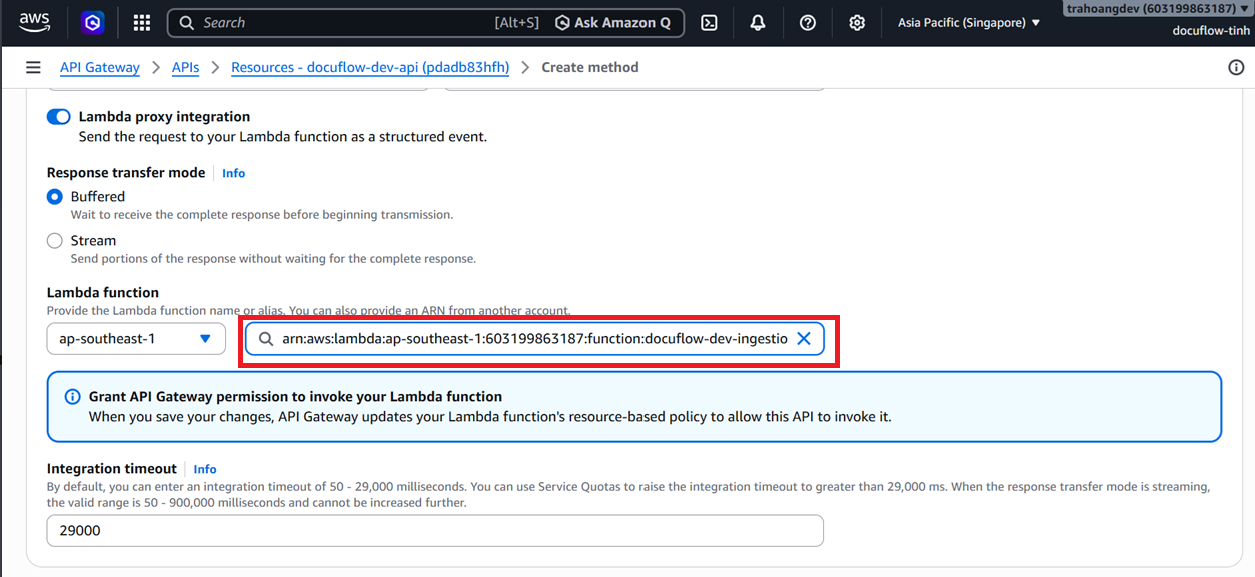This screenshot has height=577, width=1255.
Task: Click the 'Lambda function' section heading
Action: tap(103, 292)
